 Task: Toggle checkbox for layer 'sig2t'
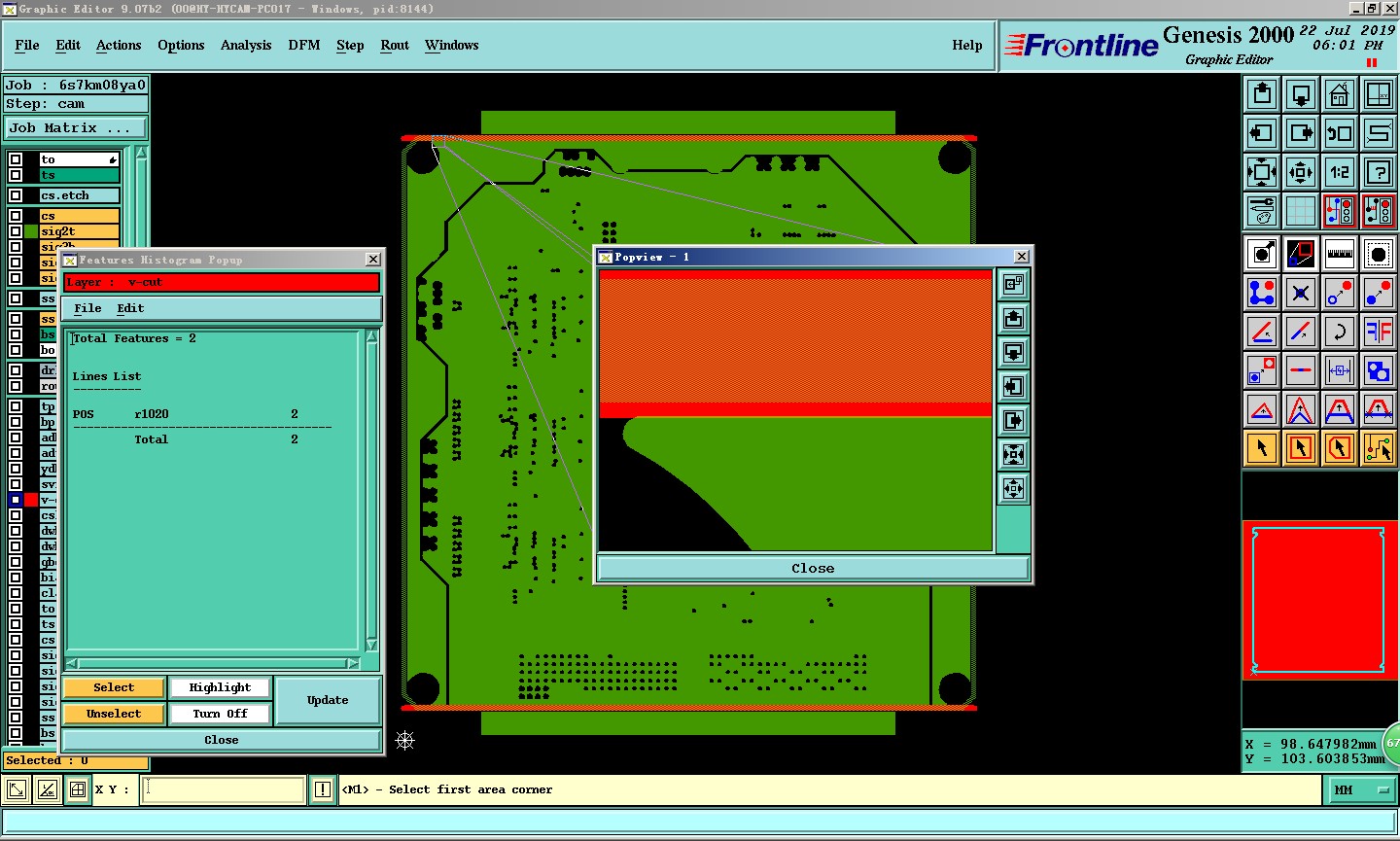coord(16,231)
